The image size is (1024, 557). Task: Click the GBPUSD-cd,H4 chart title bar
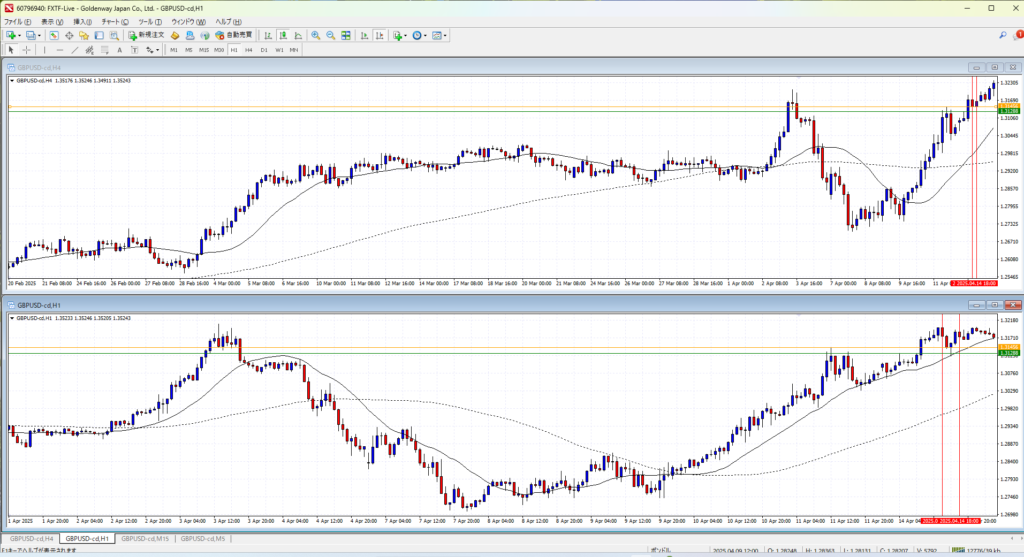[400, 67]
